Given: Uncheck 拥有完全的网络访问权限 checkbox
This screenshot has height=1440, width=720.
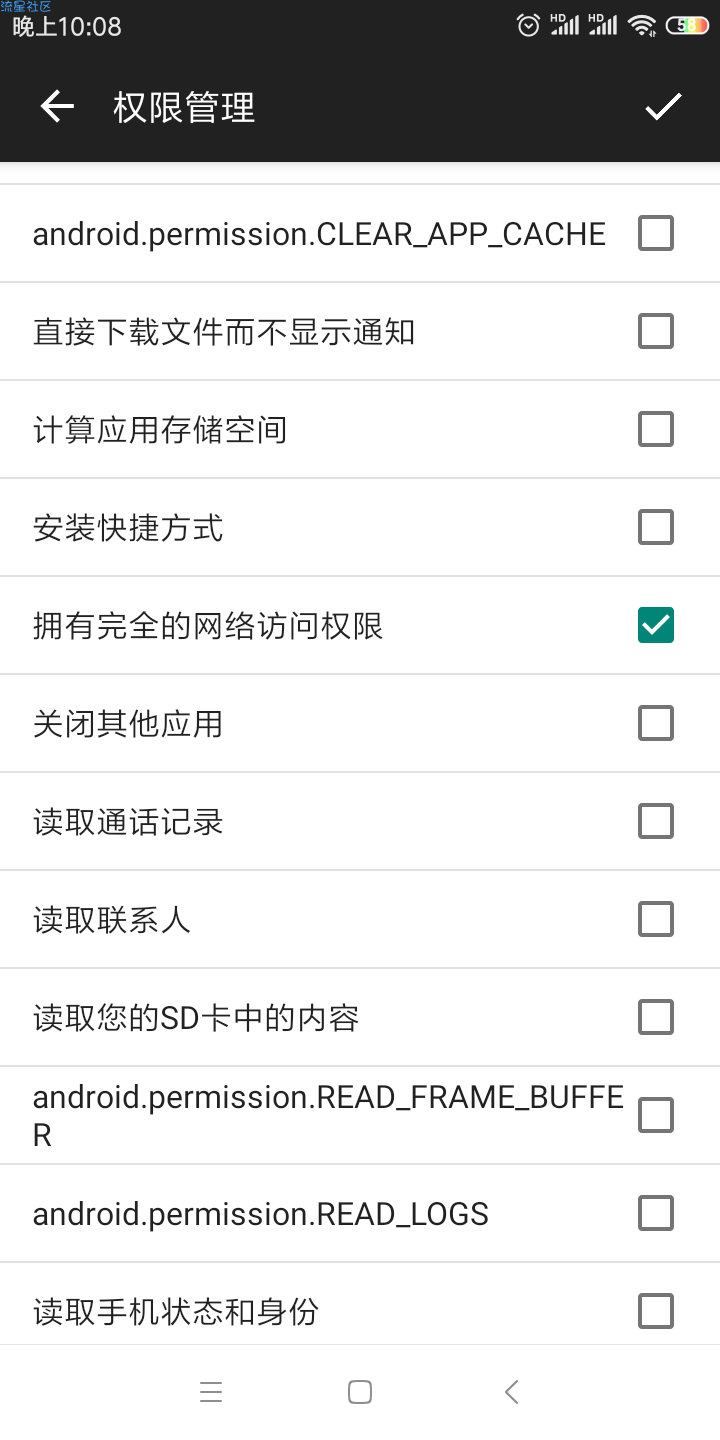Looking at the screenshot, I should click(x=656, y=626).
